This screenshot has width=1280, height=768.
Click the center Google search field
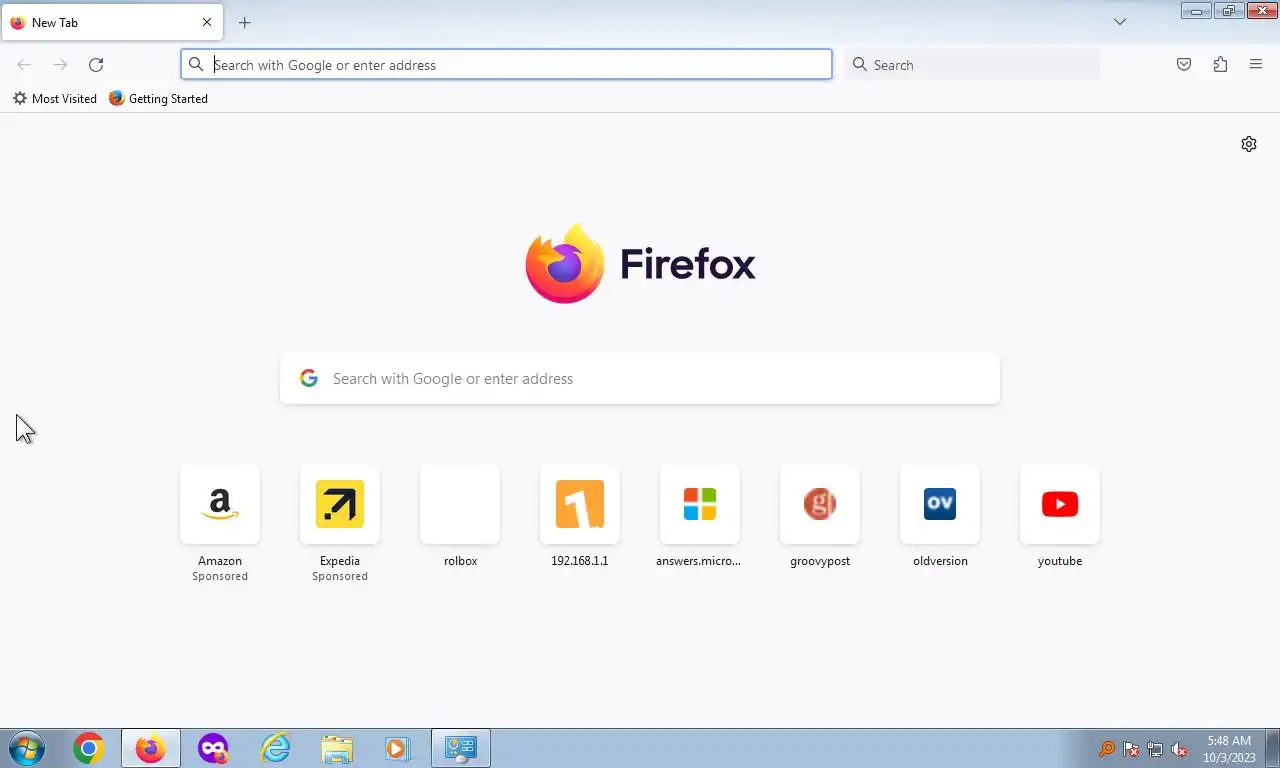coord(640,379)
